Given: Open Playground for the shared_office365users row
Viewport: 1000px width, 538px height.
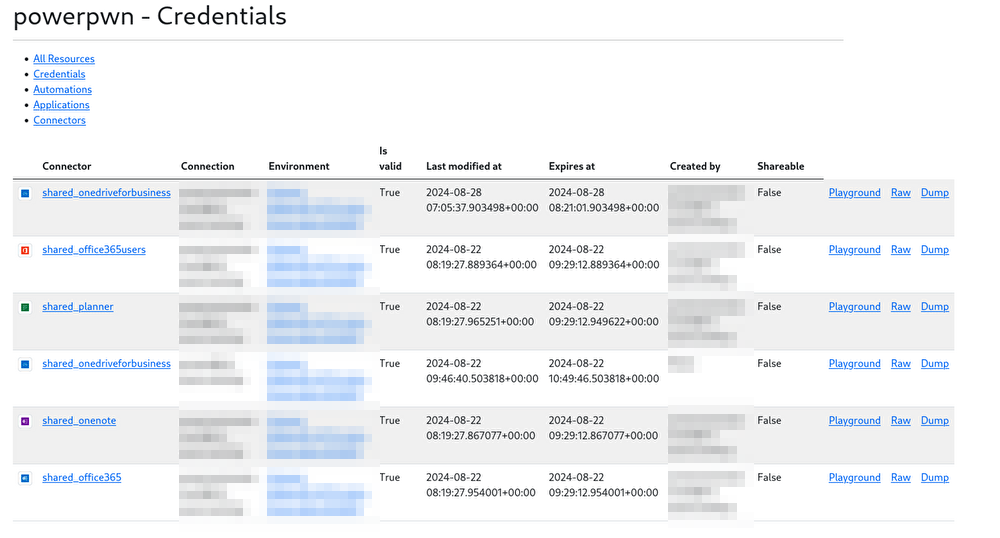Looking at the screenshot, I should [854, 249].
